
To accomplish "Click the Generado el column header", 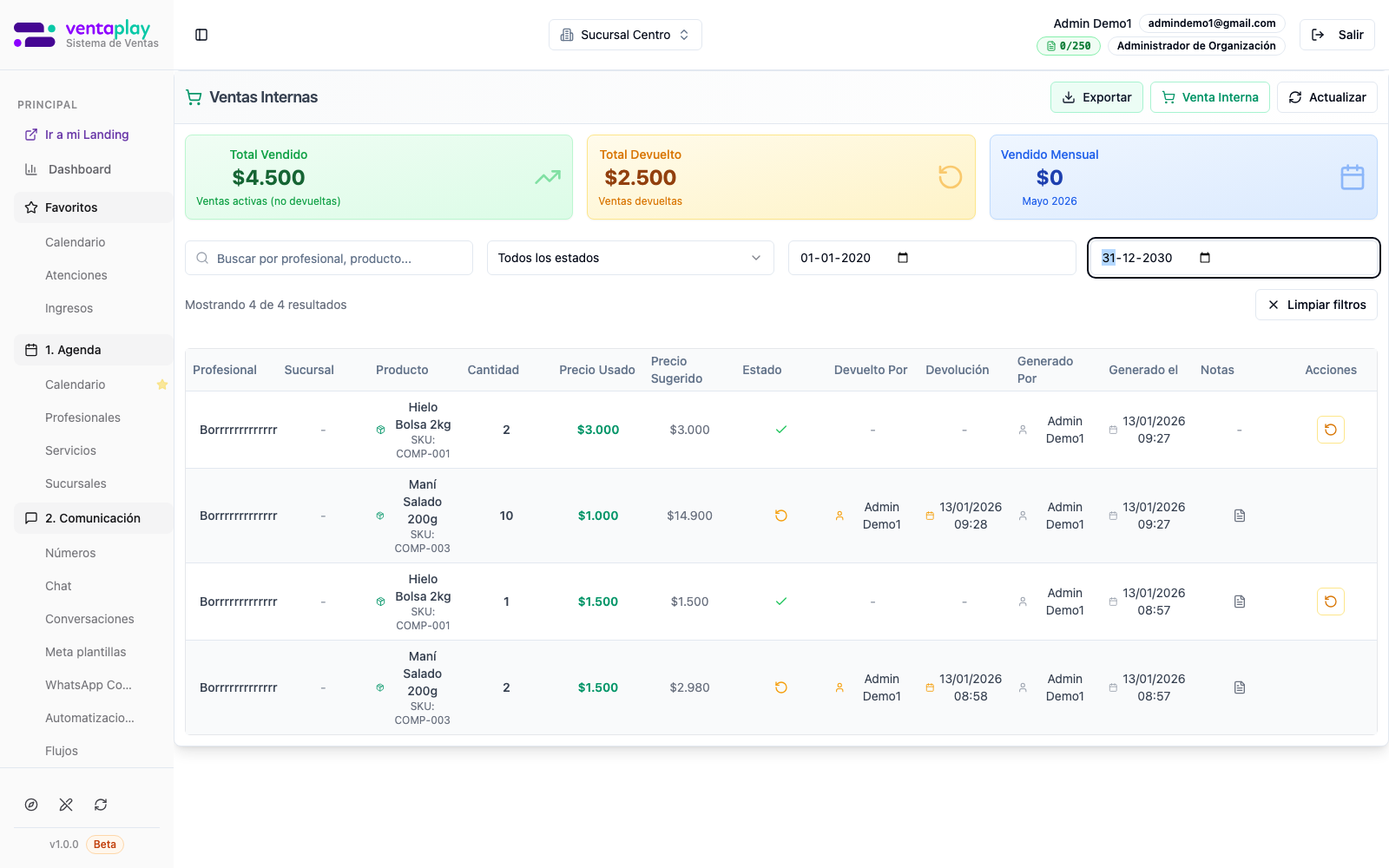I will point(1143,370).
